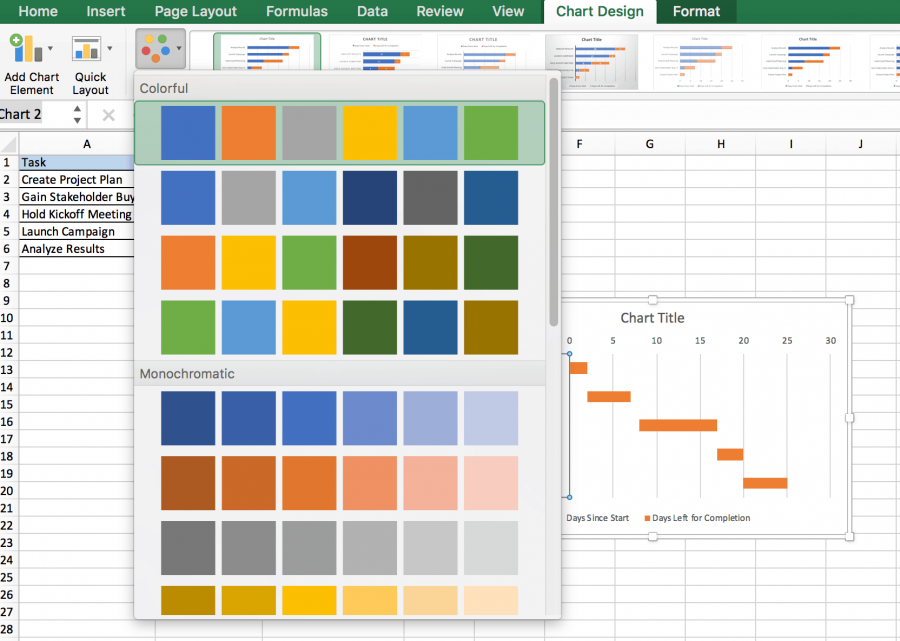Click the Change Colors icon
The width and height of the screenshot is (900, 641).
(x=157, y=48)
